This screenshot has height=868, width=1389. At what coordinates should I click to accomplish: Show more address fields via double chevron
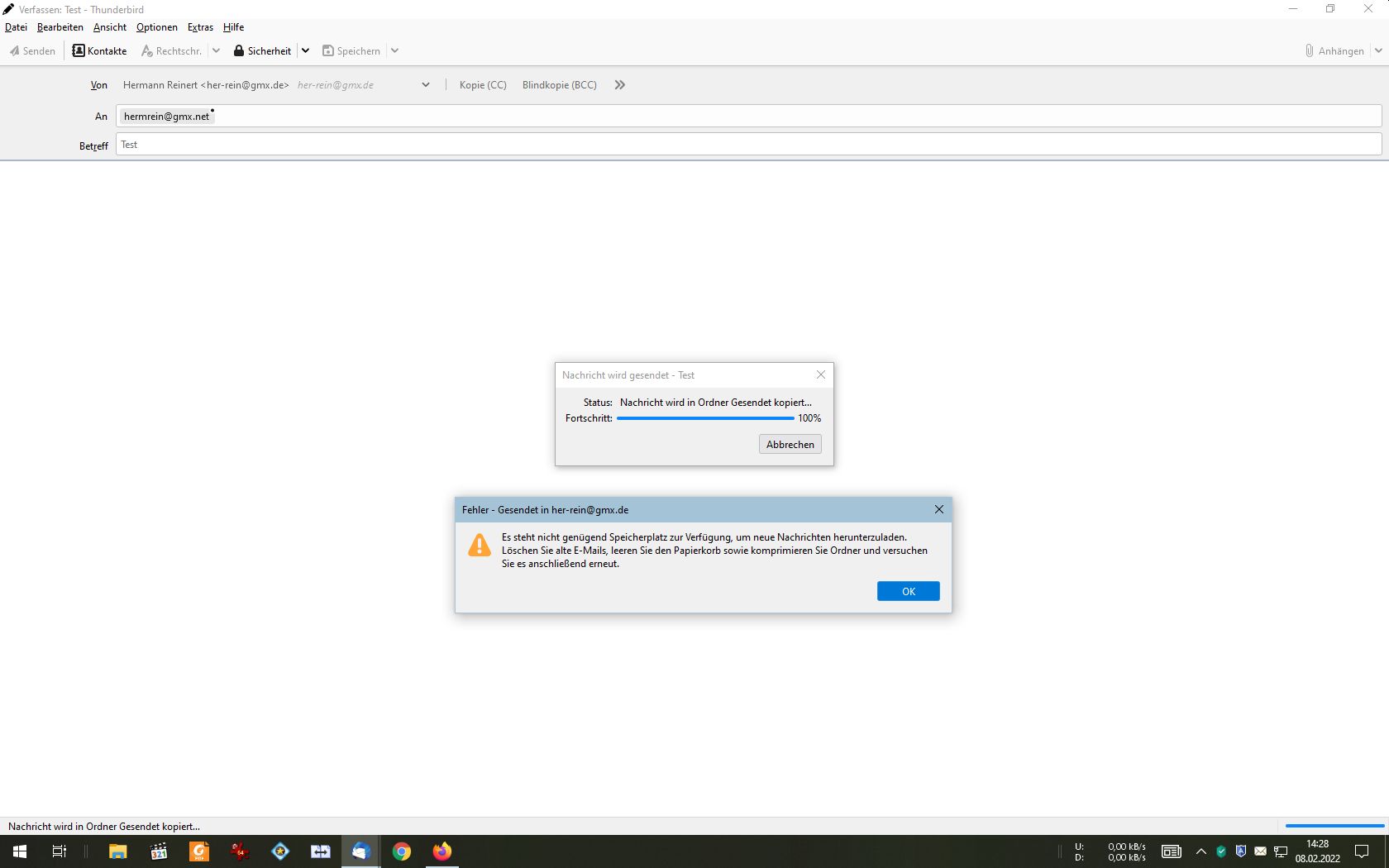[620, 85]
